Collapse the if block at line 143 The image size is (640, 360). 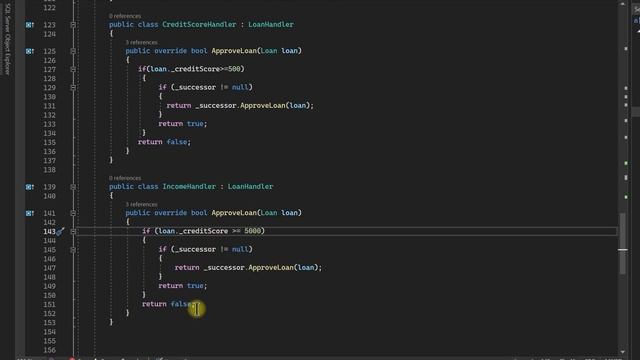point(73,231)
